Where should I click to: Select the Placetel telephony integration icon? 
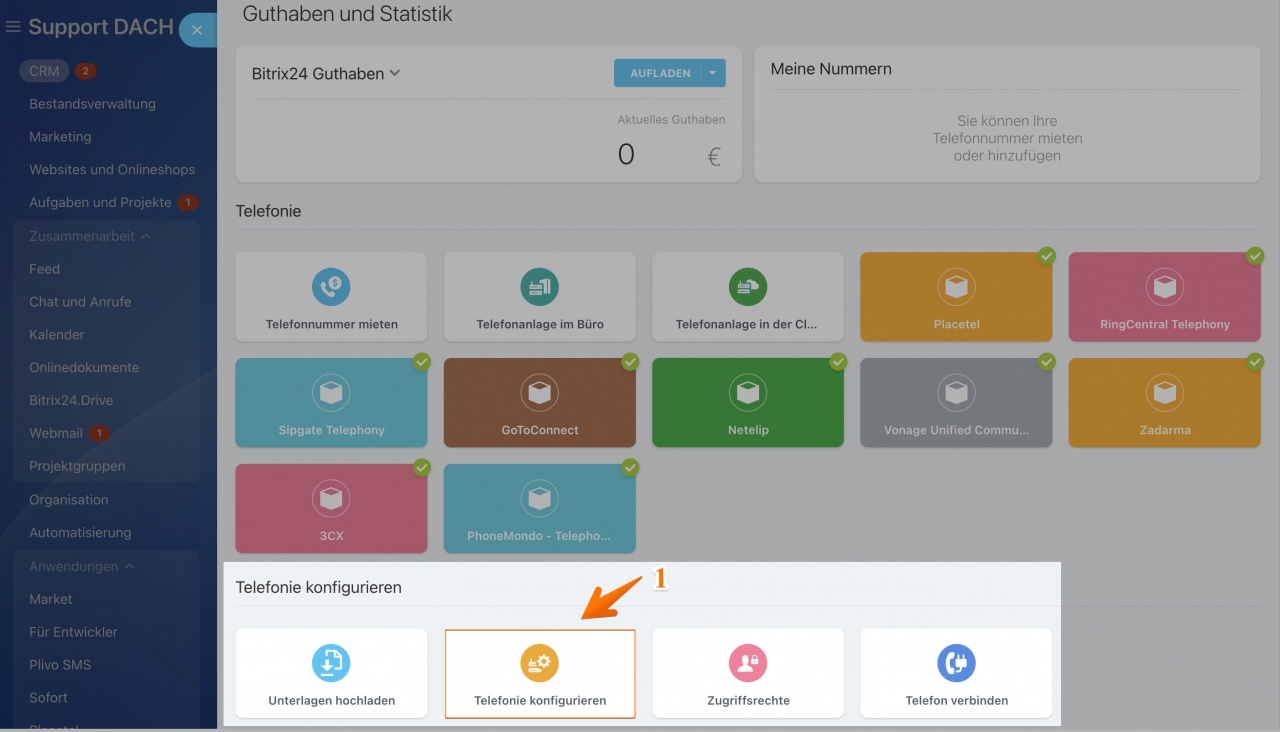(956, 287)
